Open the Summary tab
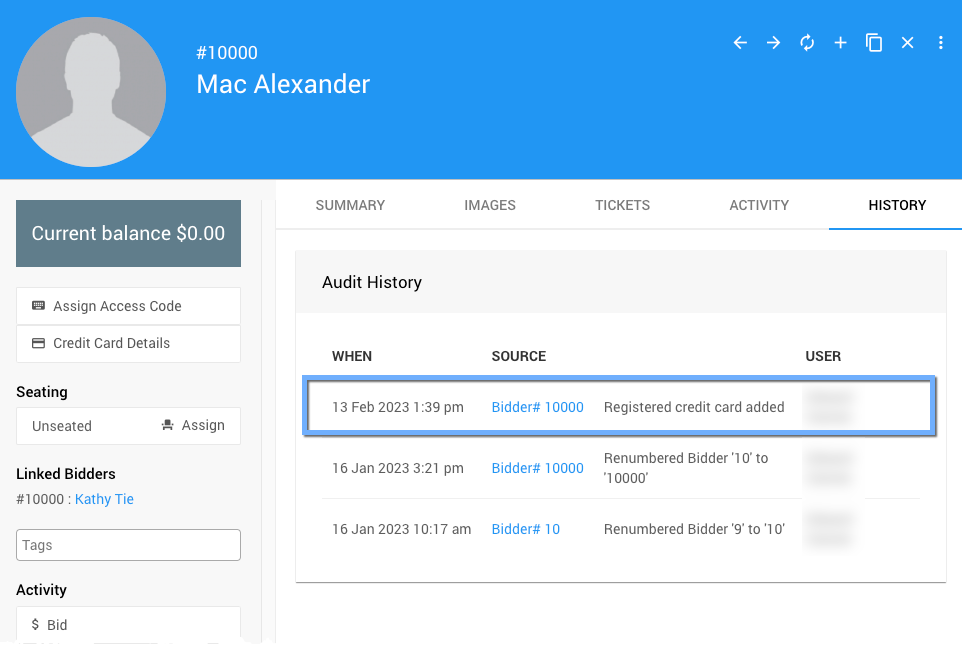962x672 pixels. point(350,205)
